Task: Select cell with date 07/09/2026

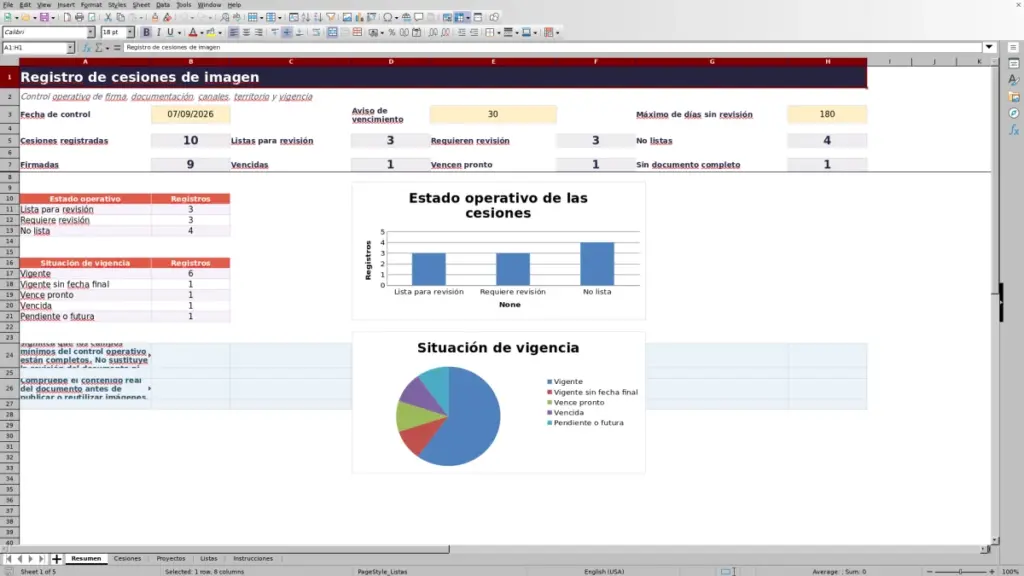Action: 190,114
